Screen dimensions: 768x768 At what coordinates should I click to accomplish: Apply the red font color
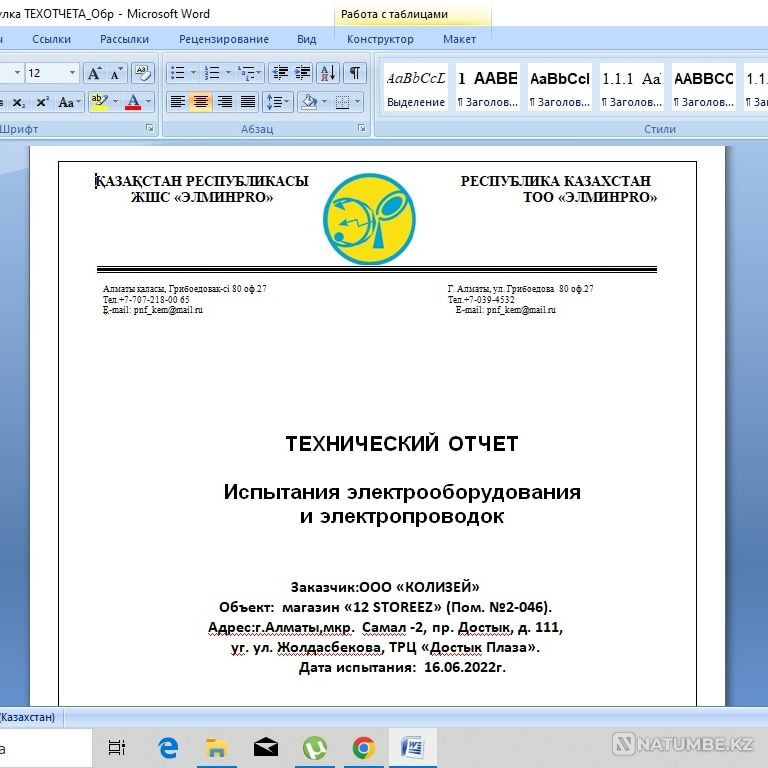point(133,102)
